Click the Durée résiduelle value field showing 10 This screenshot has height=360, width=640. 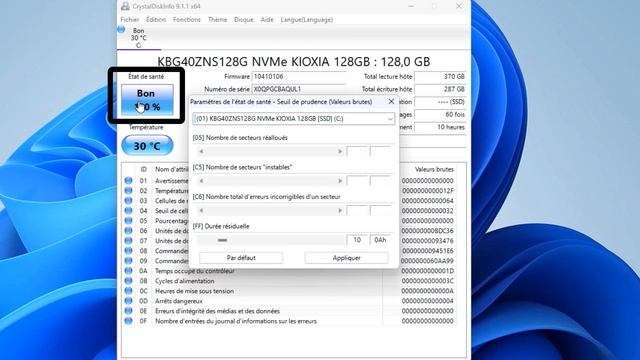(x=357, y=240)
